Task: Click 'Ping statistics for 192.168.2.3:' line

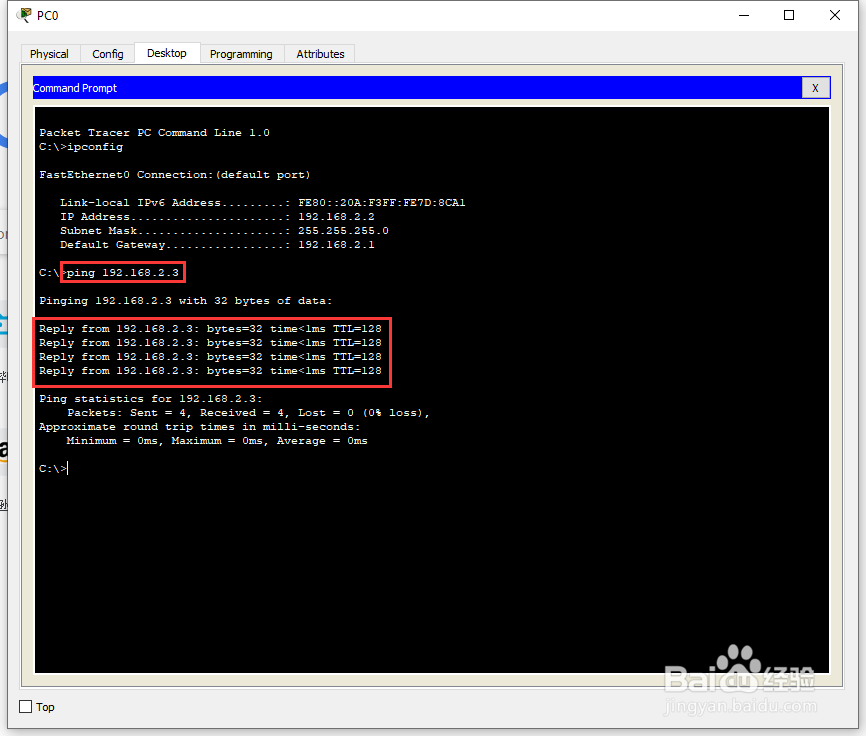Action: pyautogui.click(x=151, y=399)
